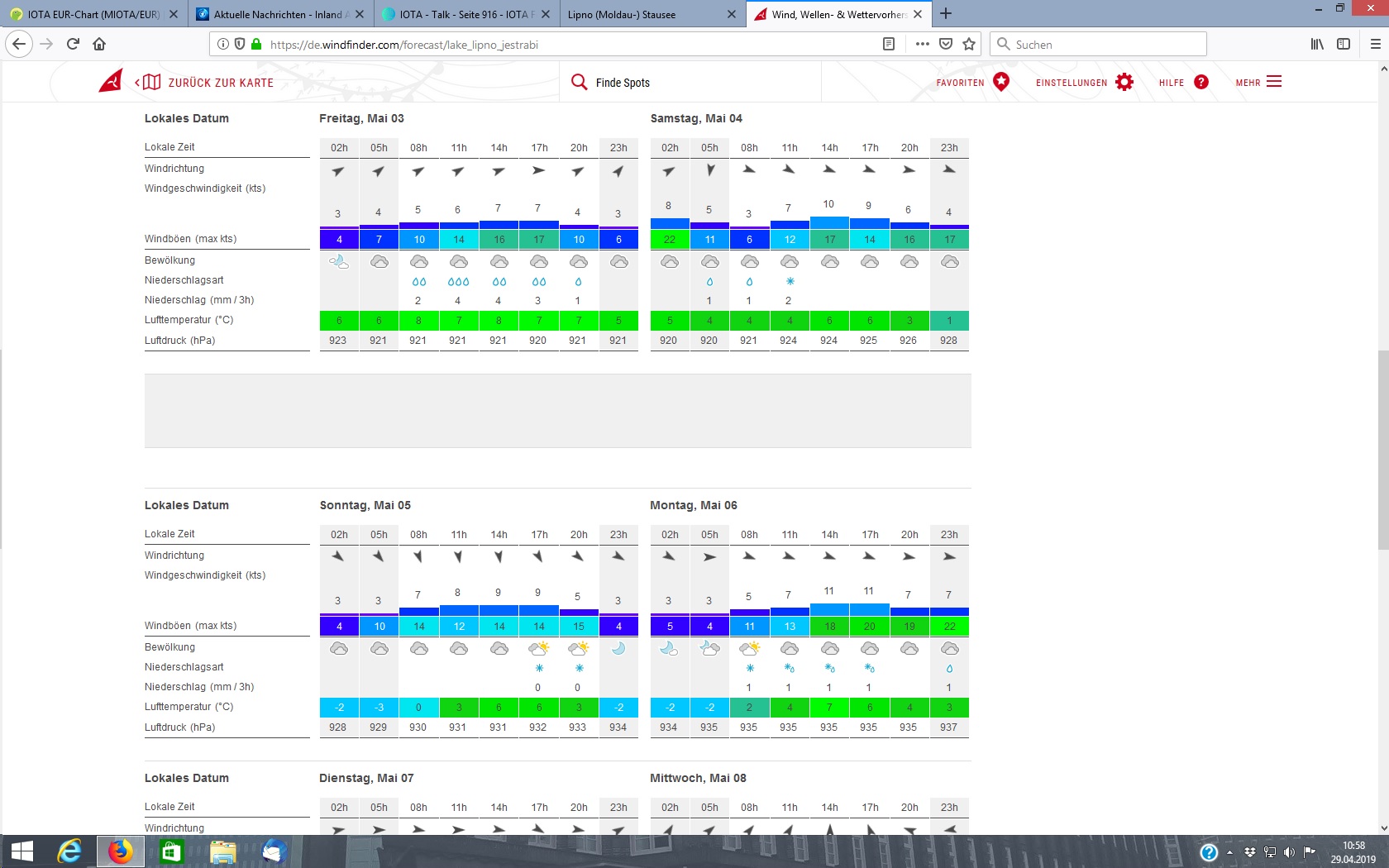Open Windows Start menu
1389x868 pixels.
pyautogui.click(x=22, y=851)
